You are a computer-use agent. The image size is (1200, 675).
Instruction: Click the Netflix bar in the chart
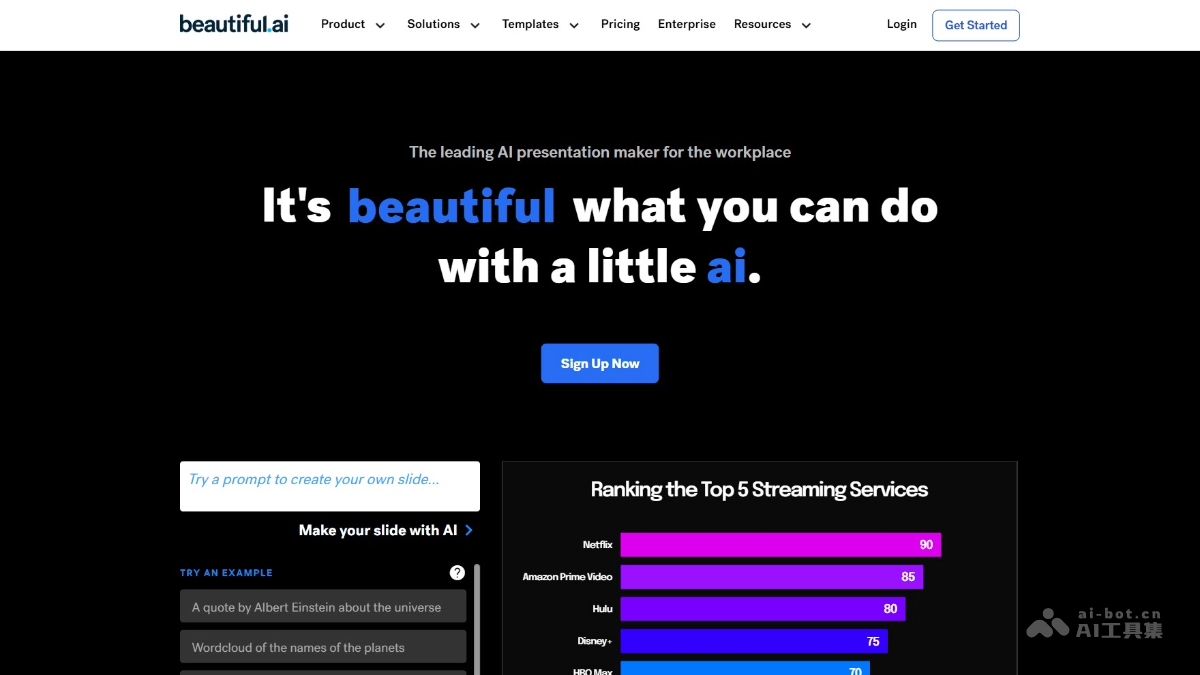[780, 545]
